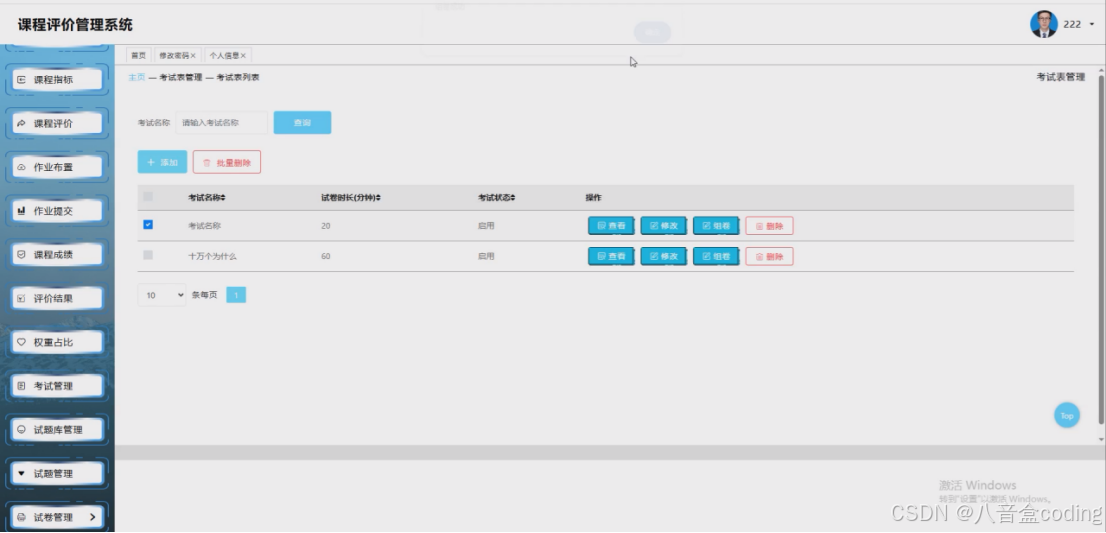Uncheck the 考试名称 row checkbox

tap(148, 225)
